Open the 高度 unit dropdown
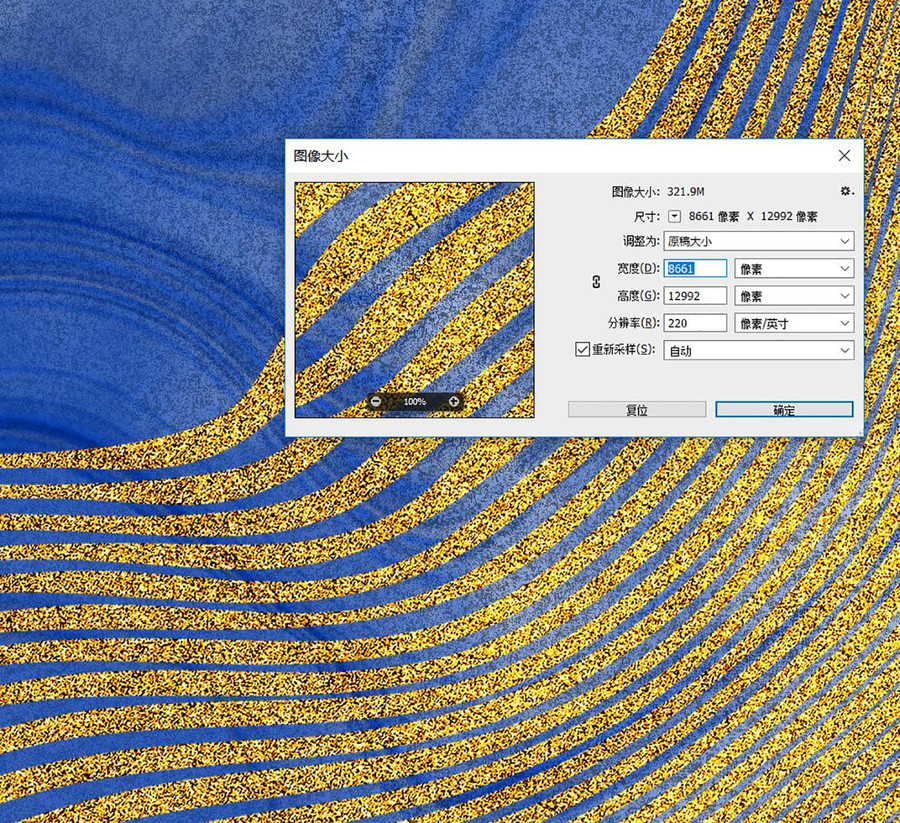The height and width of the screenshot is (823, 900). (794, 296)
